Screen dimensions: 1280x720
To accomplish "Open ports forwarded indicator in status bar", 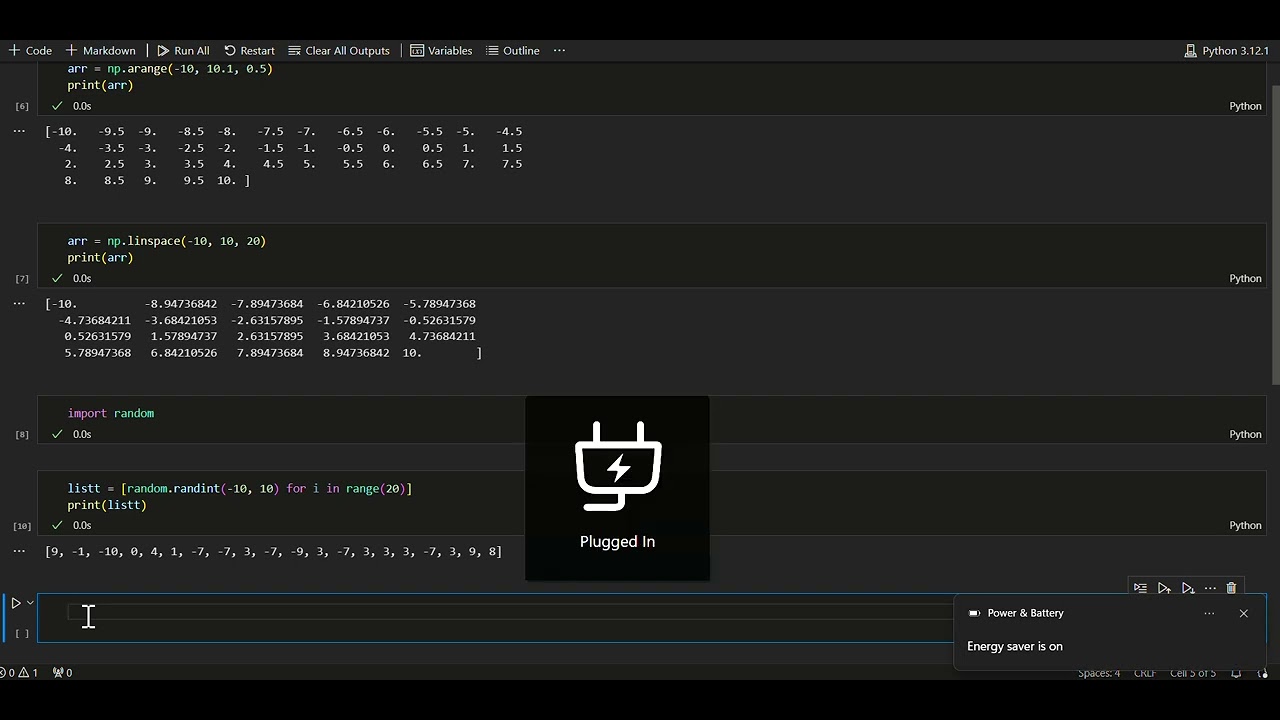I will (62, 672).
